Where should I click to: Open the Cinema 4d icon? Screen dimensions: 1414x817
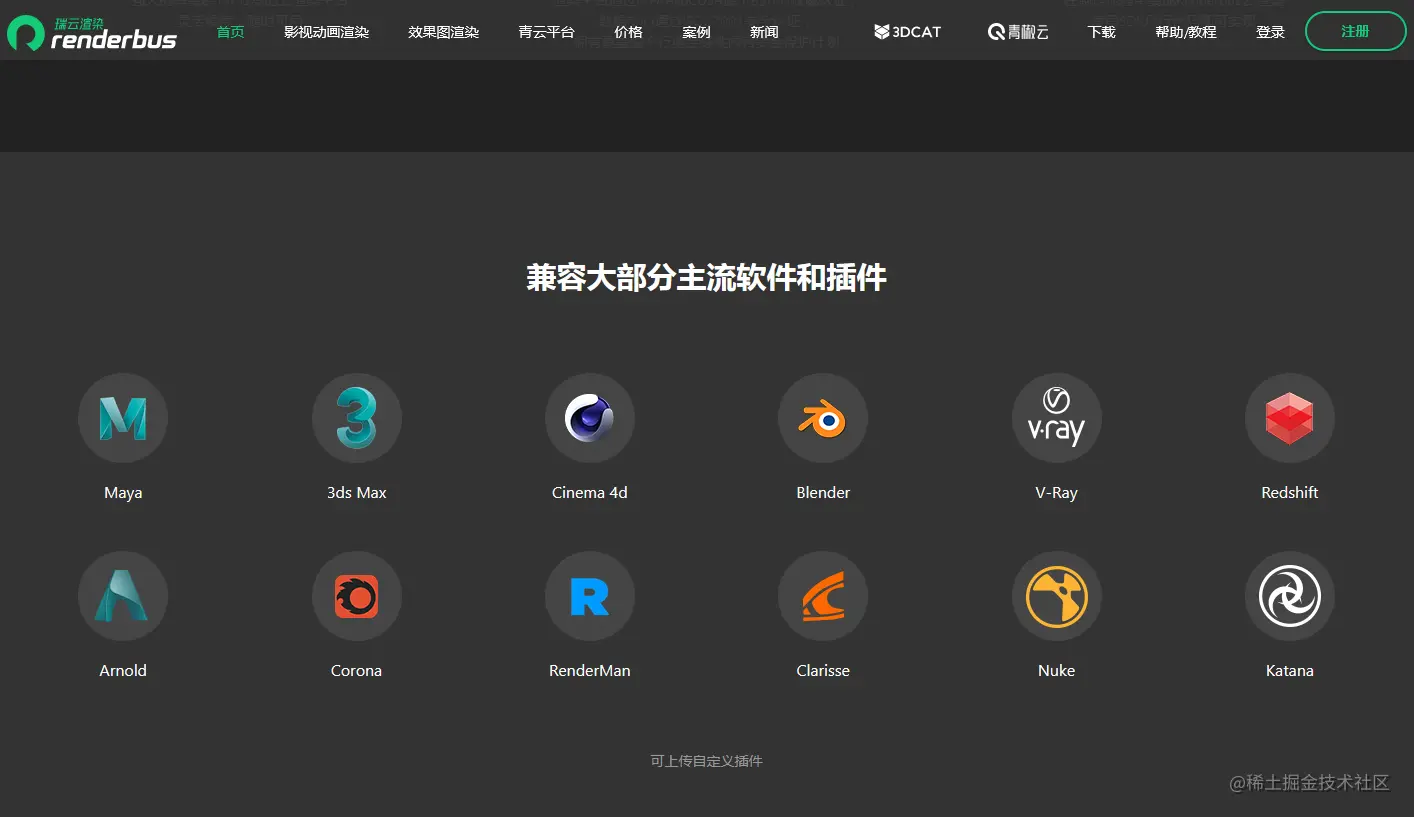[590, 418]
